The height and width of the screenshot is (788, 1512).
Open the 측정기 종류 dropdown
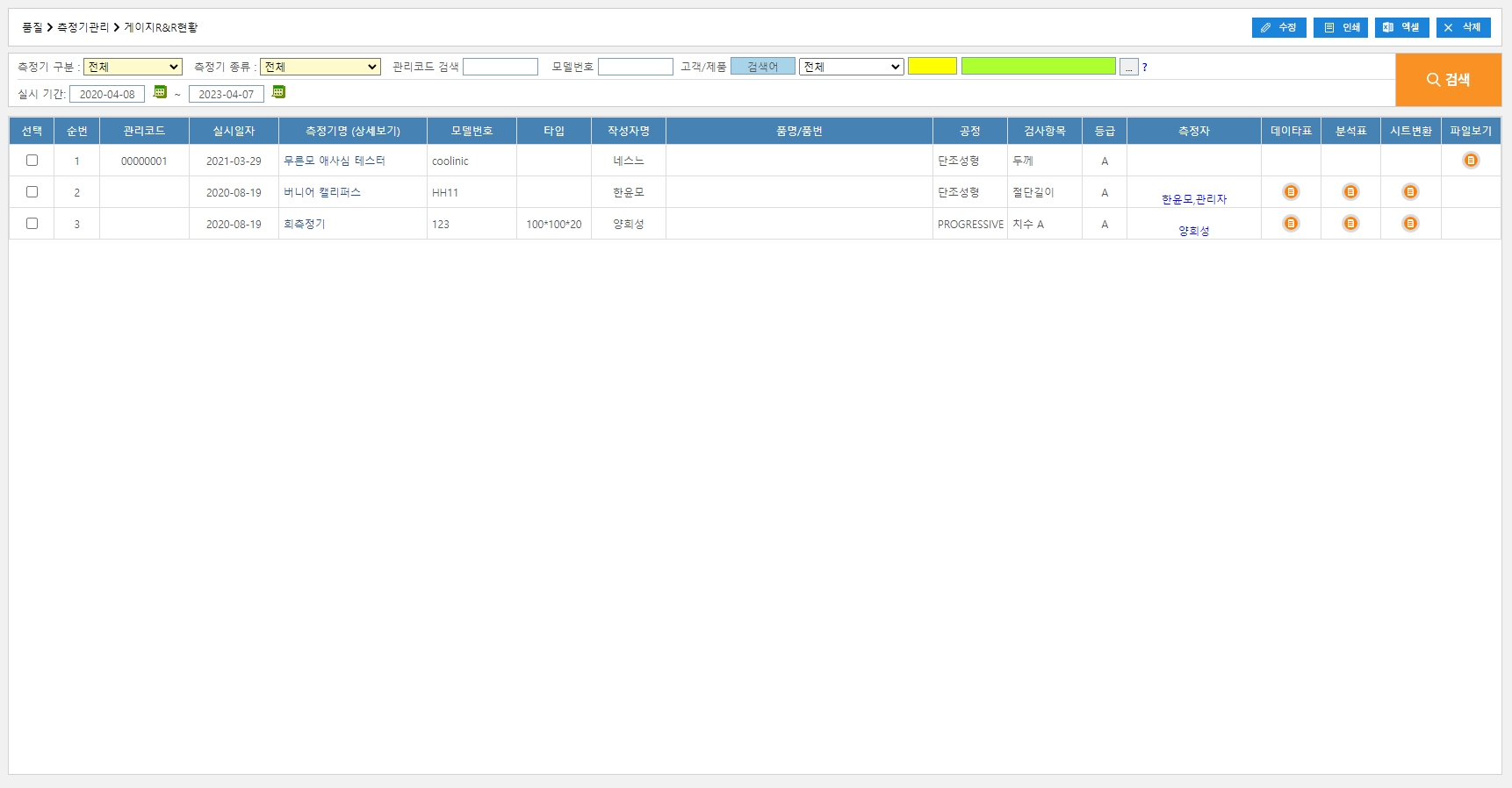[x=320, y=67]
